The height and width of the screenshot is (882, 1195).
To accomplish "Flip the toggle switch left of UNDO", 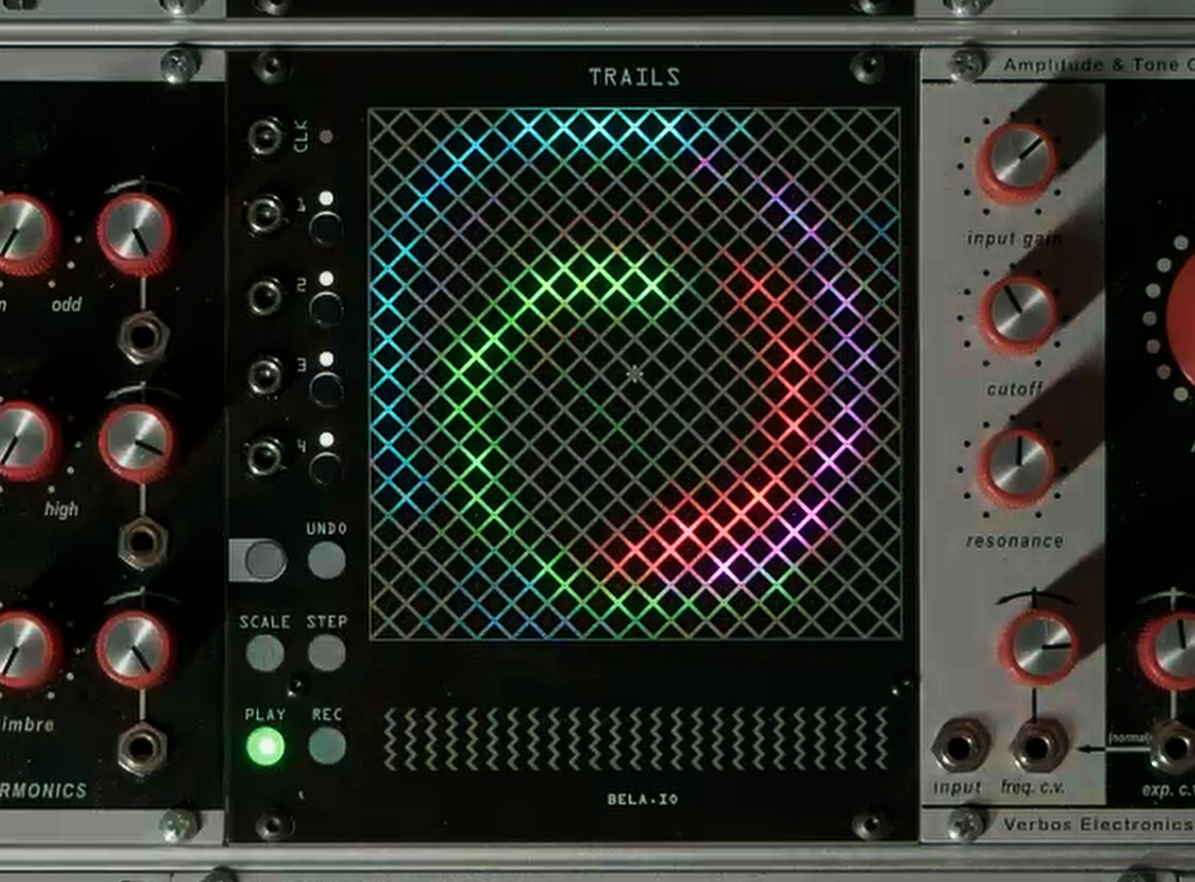I will click(x=258, y=561).
